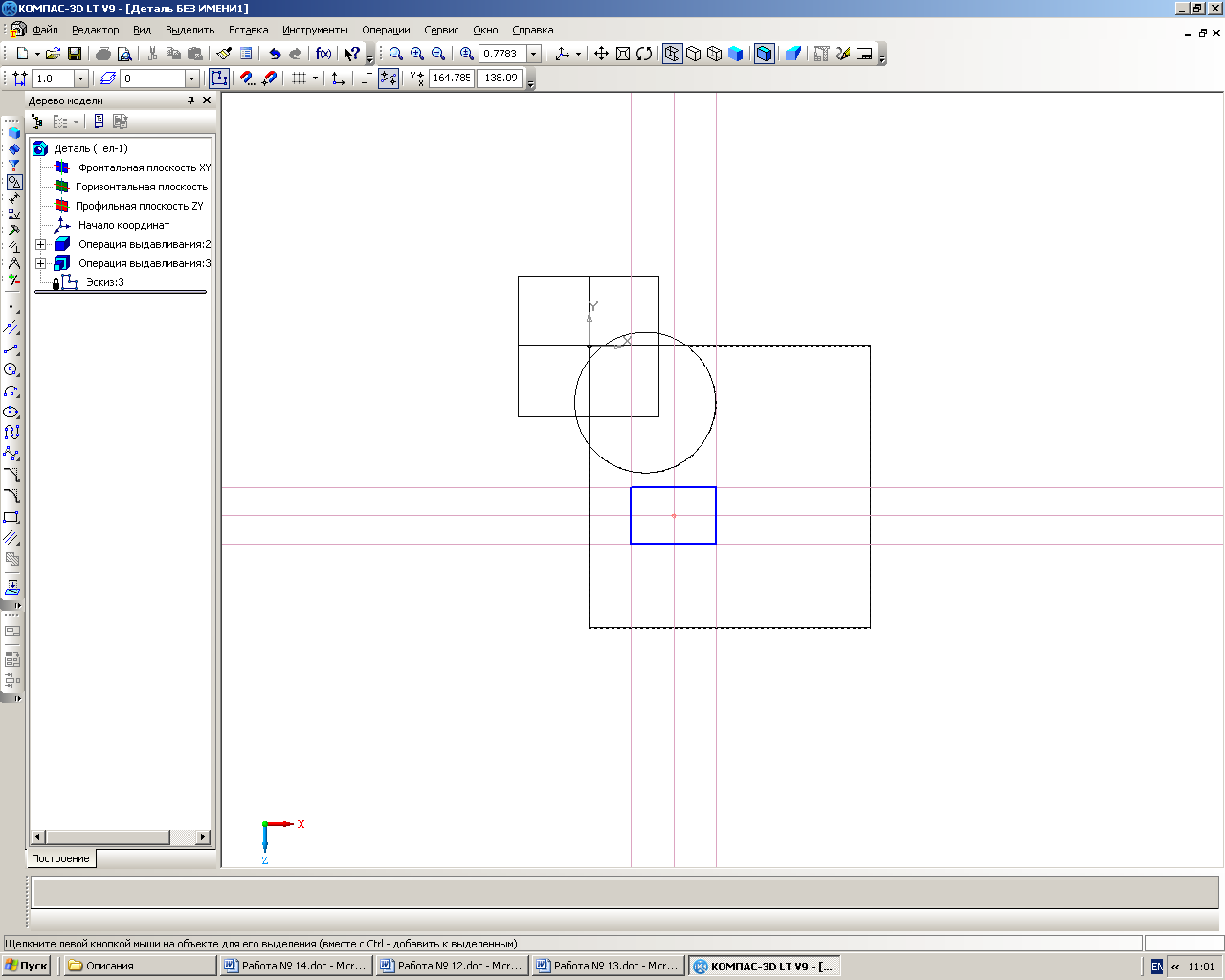1225x980 pixels.
Task: Select Фронтальная плоскость XY tree item
Action: coord(145,167)
